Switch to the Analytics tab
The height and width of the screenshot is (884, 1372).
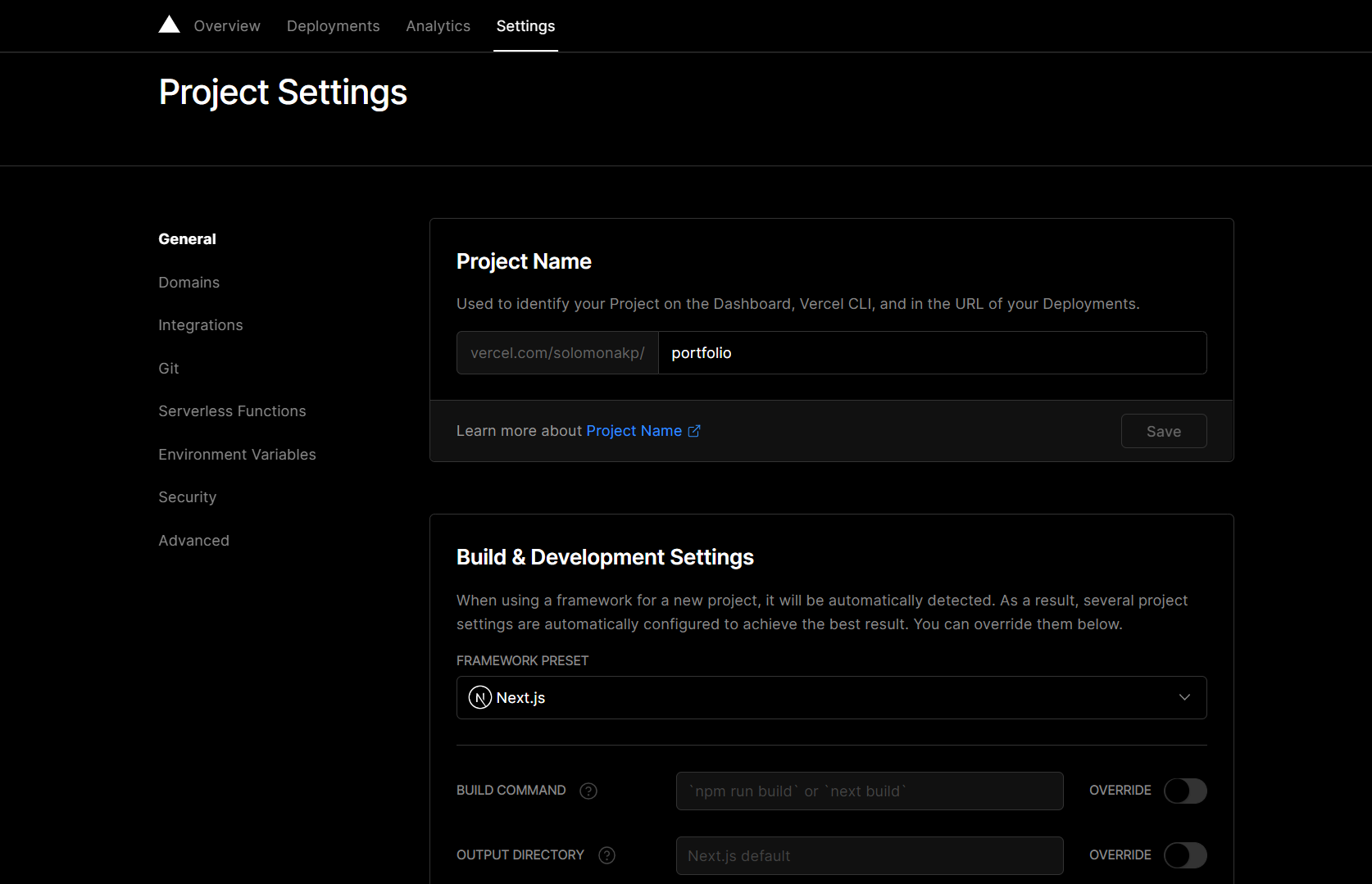click(x=438, y=25)
